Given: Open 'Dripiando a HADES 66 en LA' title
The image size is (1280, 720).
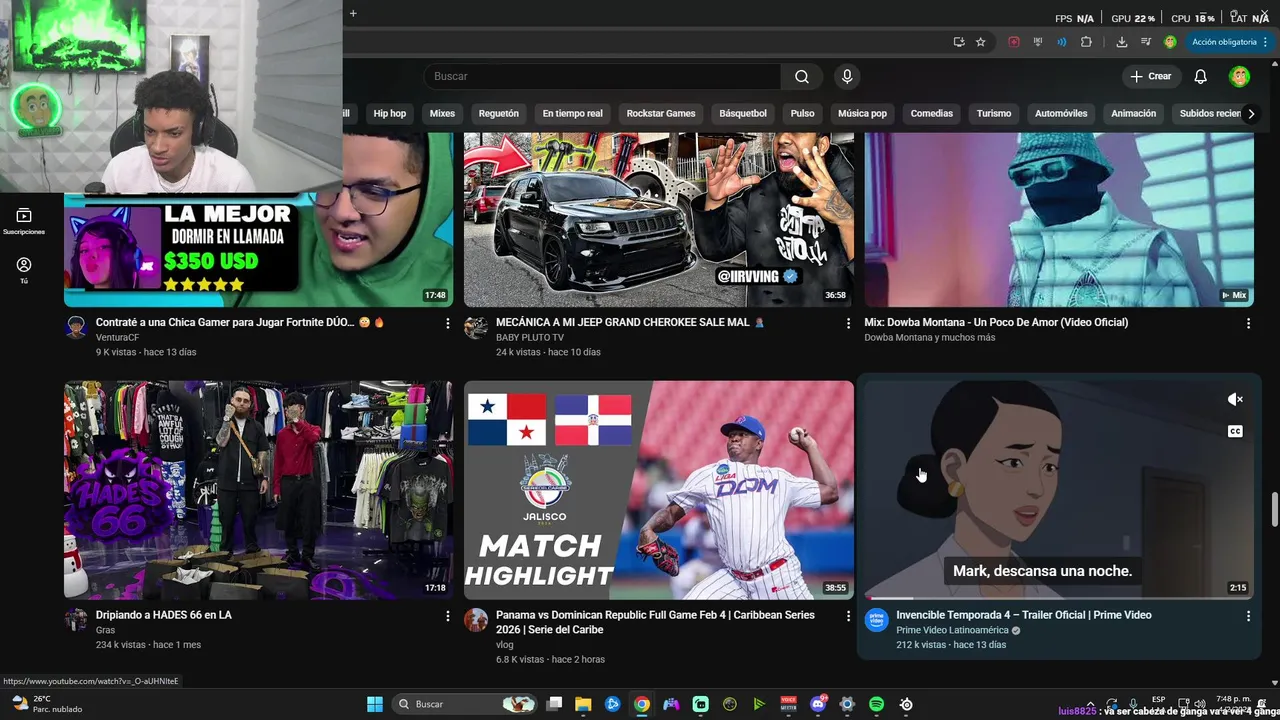Looking at the screenshot, I should click(164, 615).
